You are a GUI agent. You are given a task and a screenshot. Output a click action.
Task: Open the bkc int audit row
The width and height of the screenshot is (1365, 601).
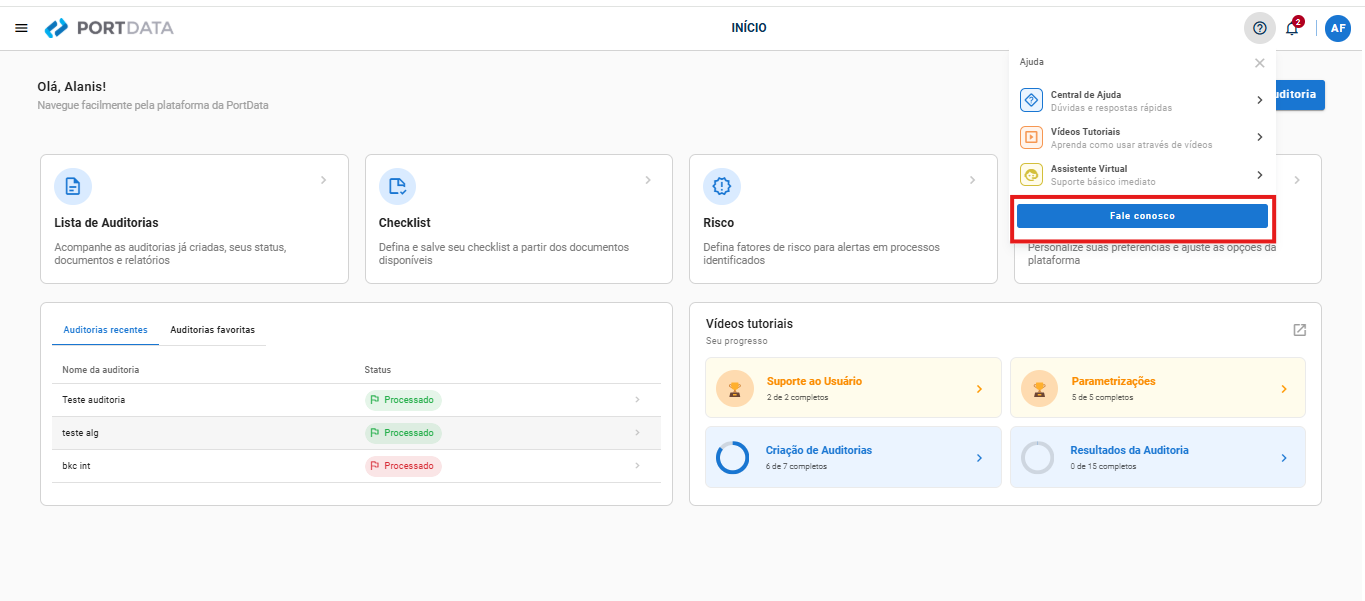356,466
